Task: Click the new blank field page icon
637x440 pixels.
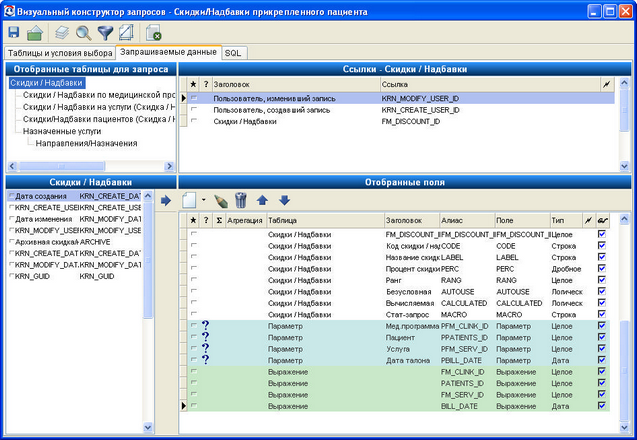Action: pyautogui.click(x=189, y=200)
